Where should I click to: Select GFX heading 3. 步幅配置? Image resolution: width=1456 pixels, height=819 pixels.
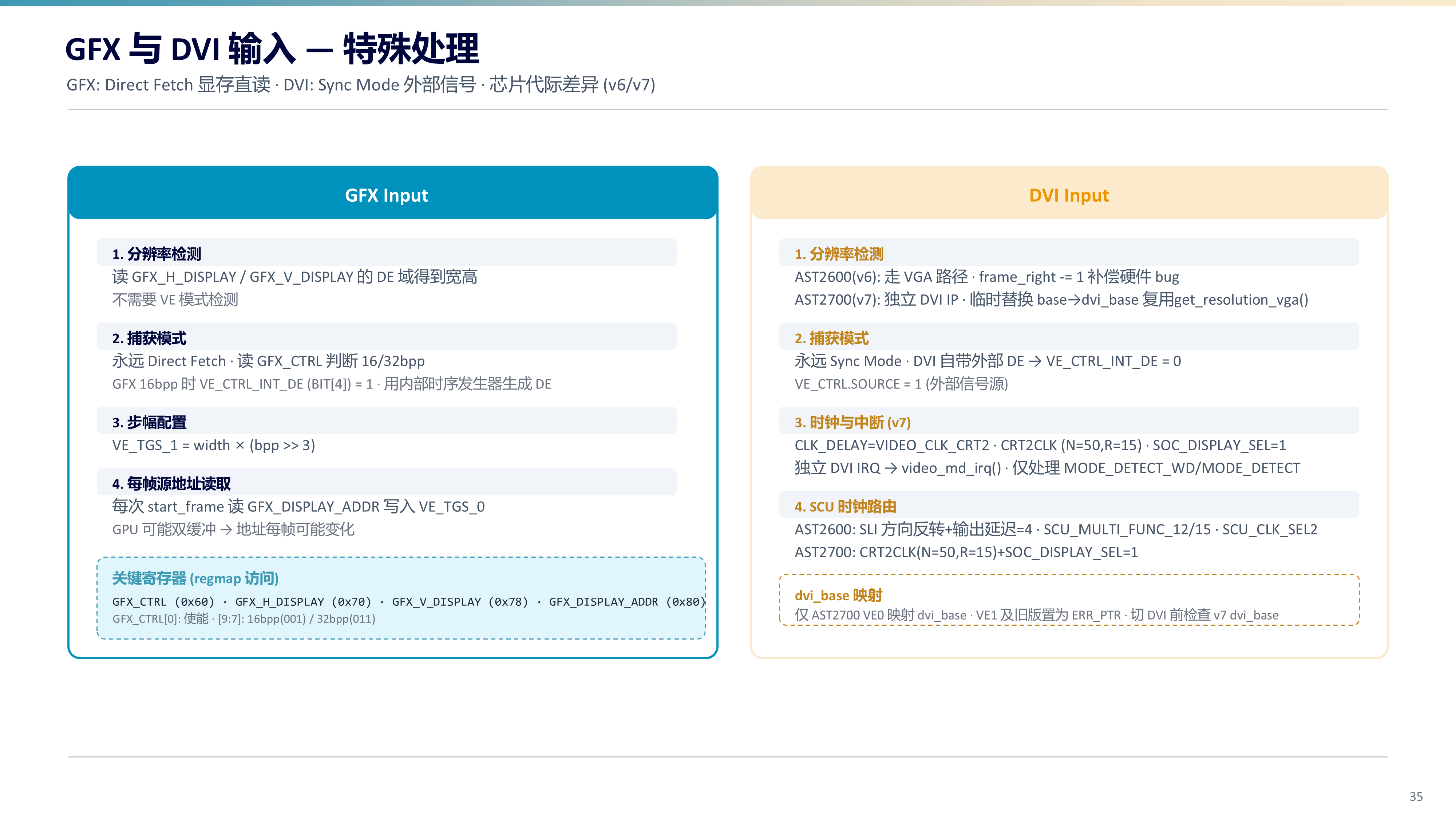(x=149, y=422)
